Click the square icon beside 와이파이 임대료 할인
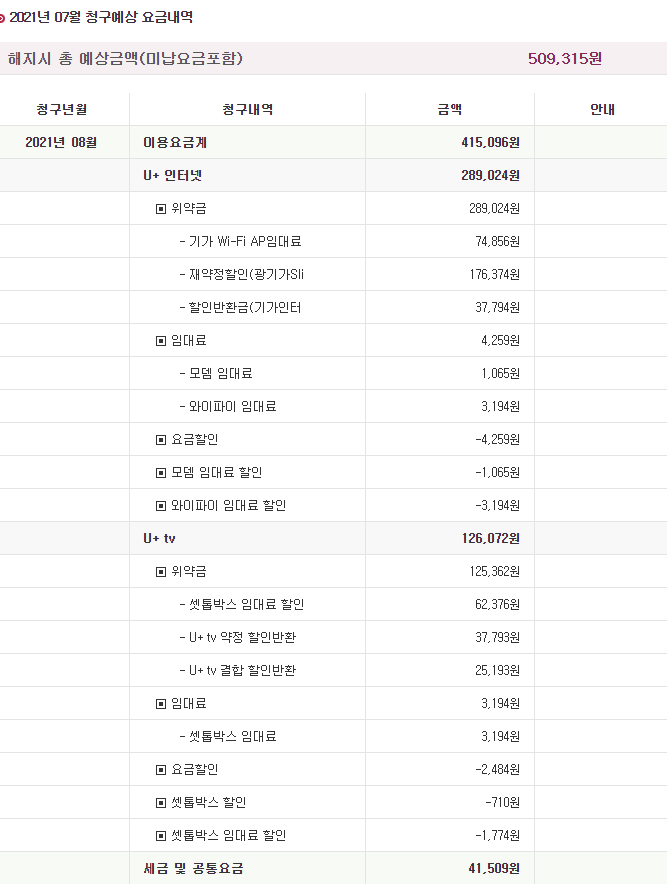 click(161, 505)
